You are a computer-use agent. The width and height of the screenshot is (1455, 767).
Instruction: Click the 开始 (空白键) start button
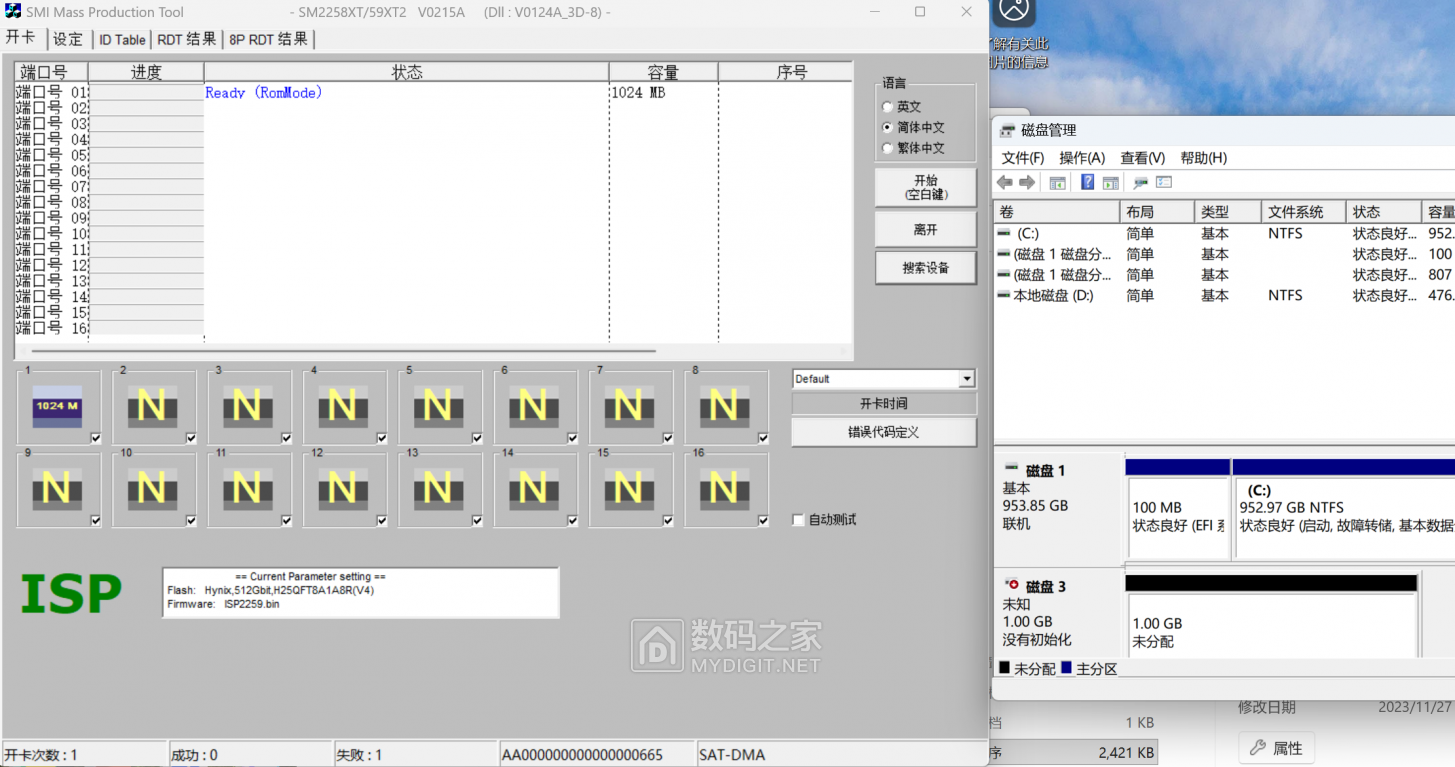click(x=926, y=188)
